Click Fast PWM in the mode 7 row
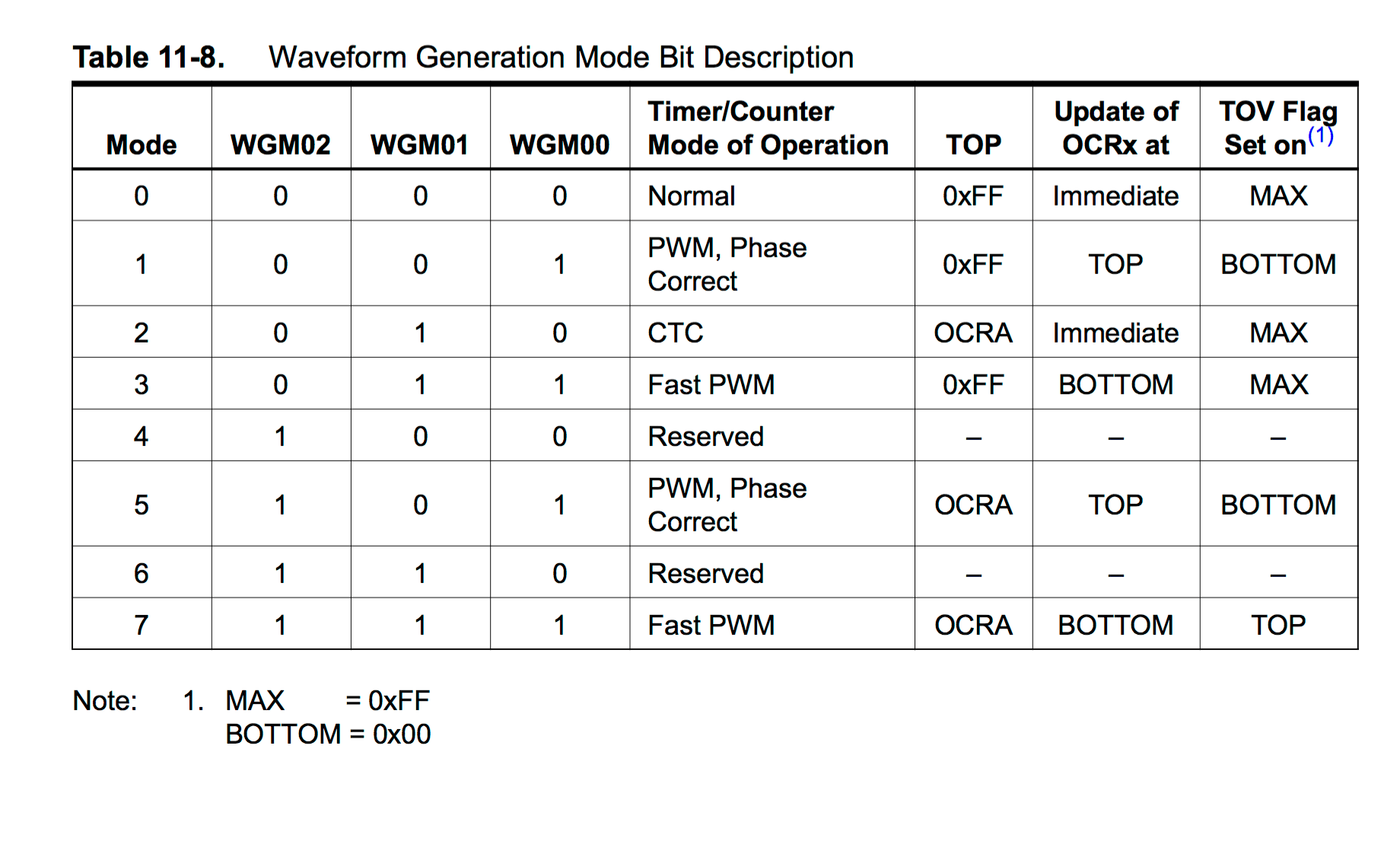The width and height of the screenshot is (1400, 854). point(711,625)
